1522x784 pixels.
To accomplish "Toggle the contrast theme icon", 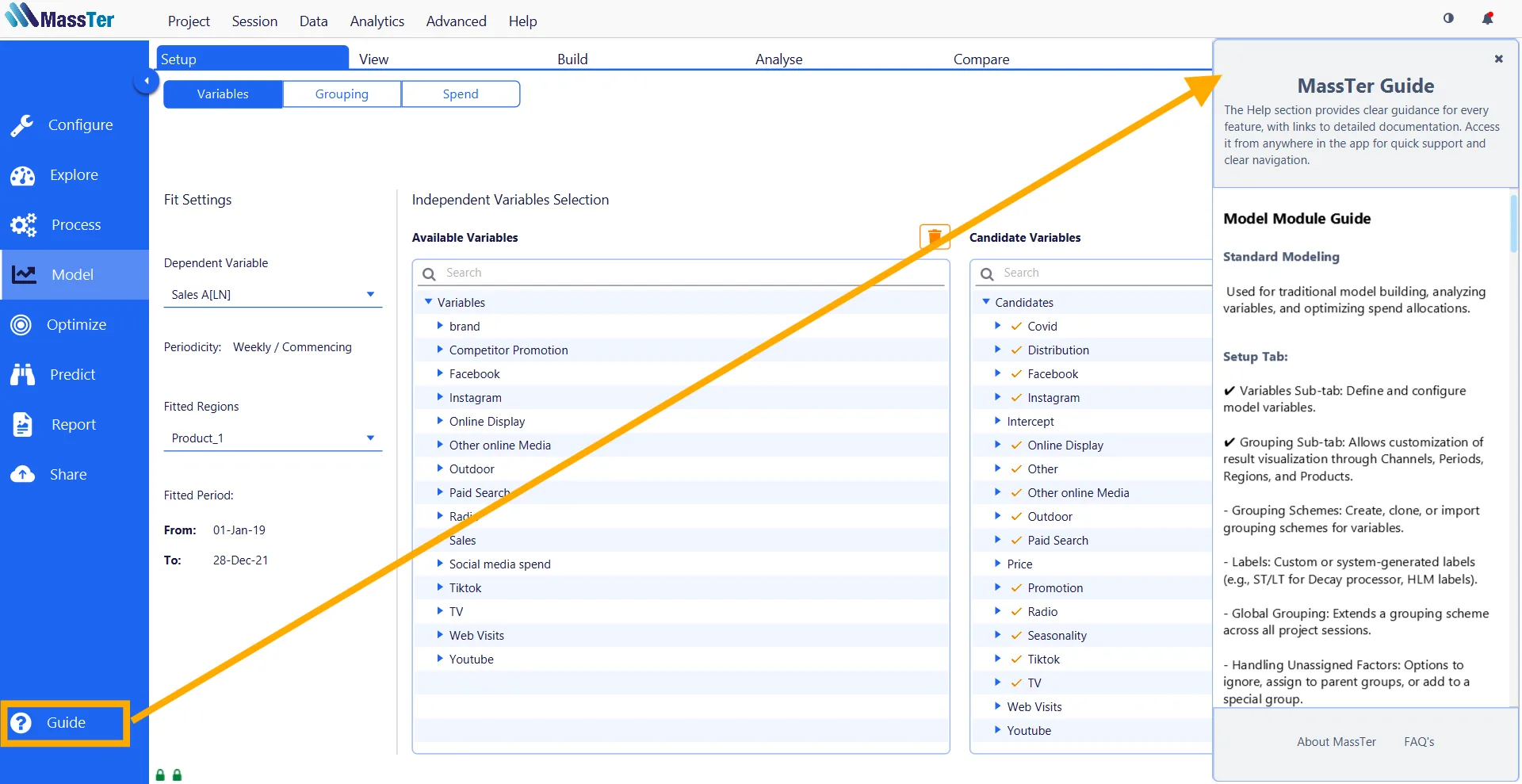I will tap(1448, 18).
